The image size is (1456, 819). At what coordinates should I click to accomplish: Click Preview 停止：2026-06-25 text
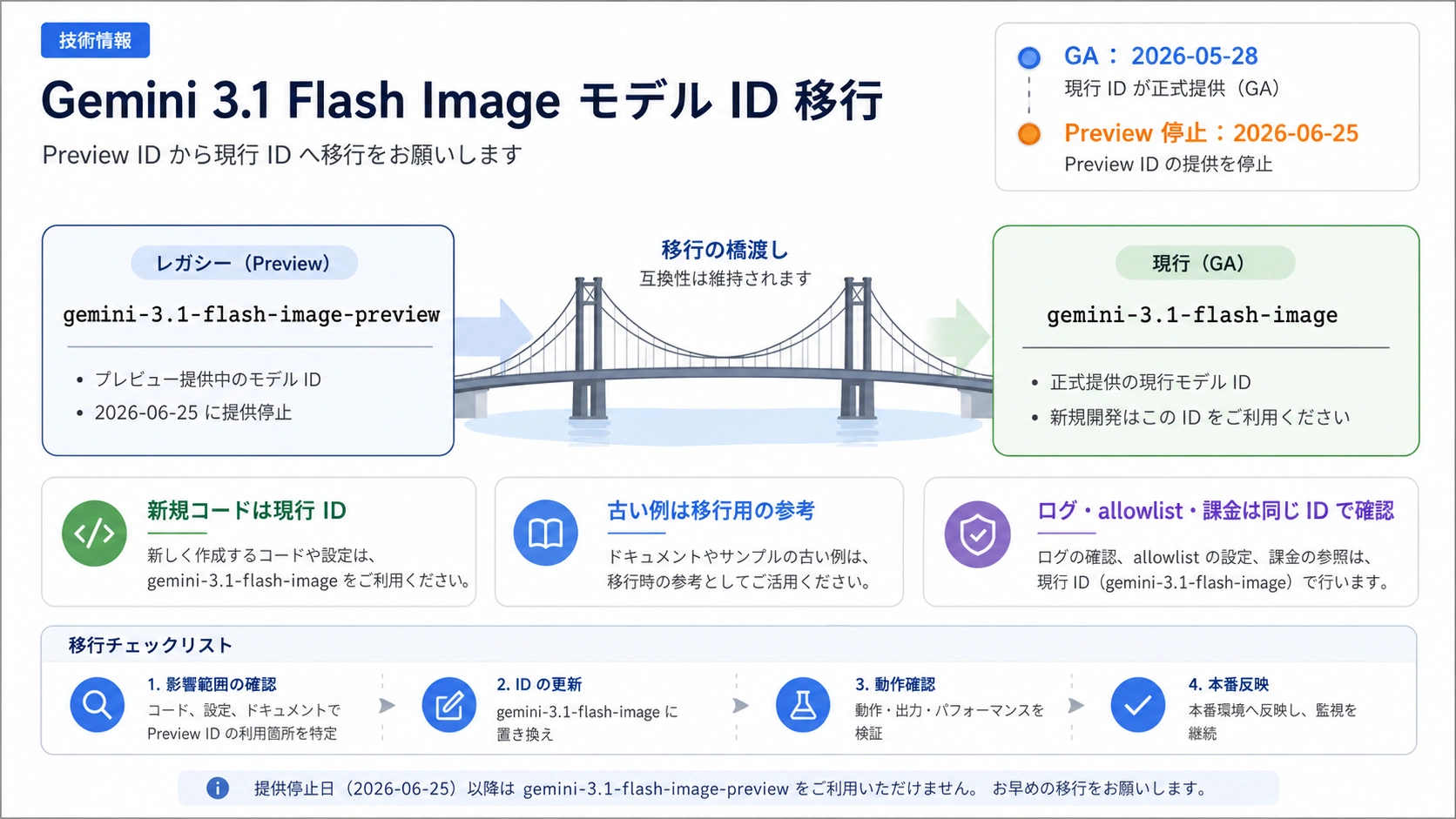1211,132
